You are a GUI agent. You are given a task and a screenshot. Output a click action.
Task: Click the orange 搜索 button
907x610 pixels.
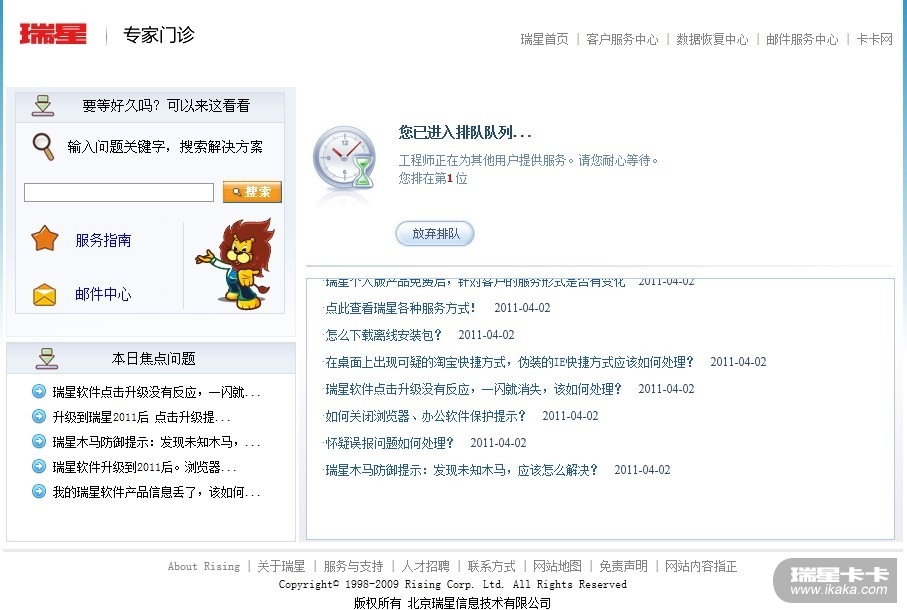pos(252,192)
